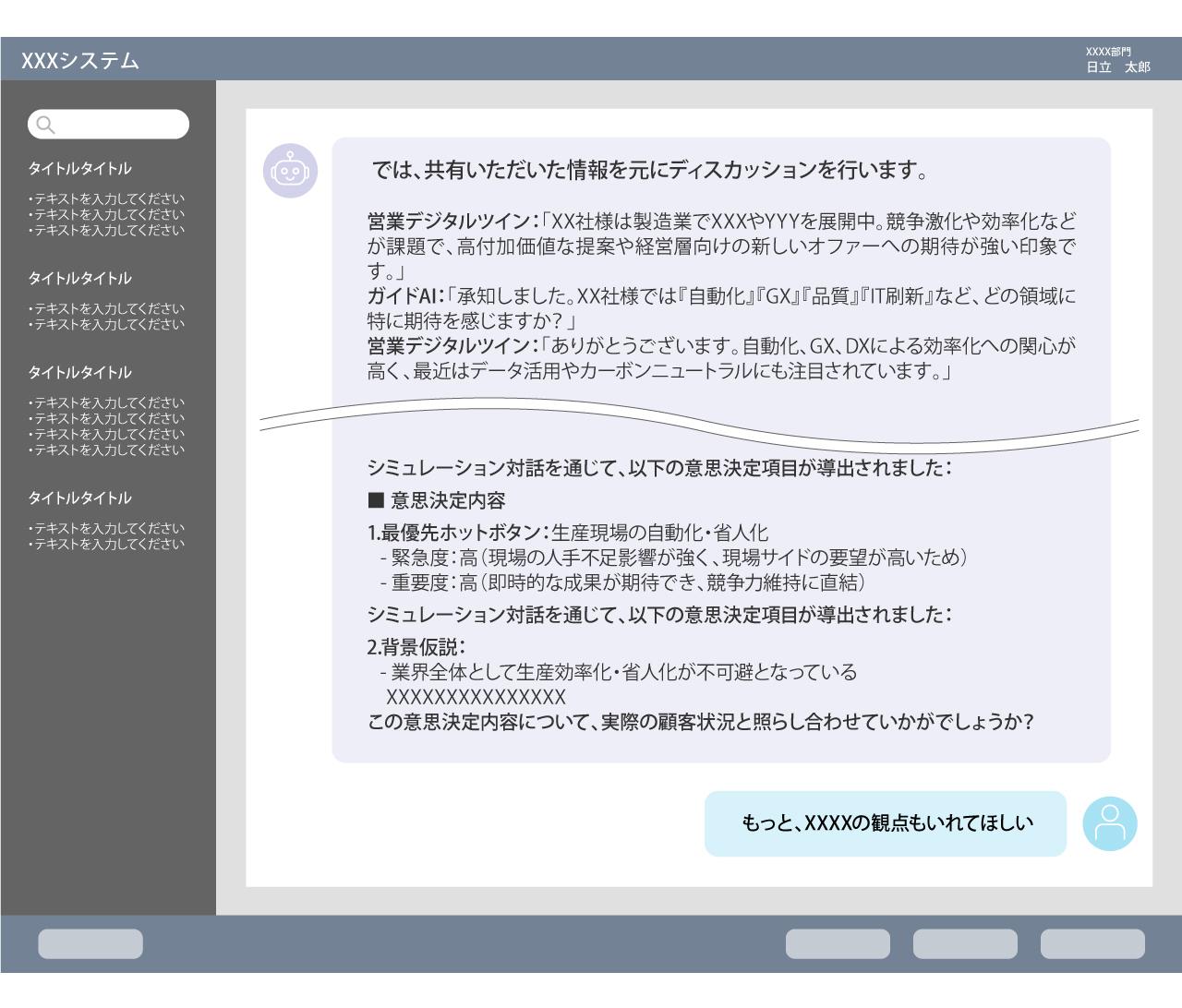Focus the sidebar search text field
The image size is (1182, 1008).
point(120,125)
